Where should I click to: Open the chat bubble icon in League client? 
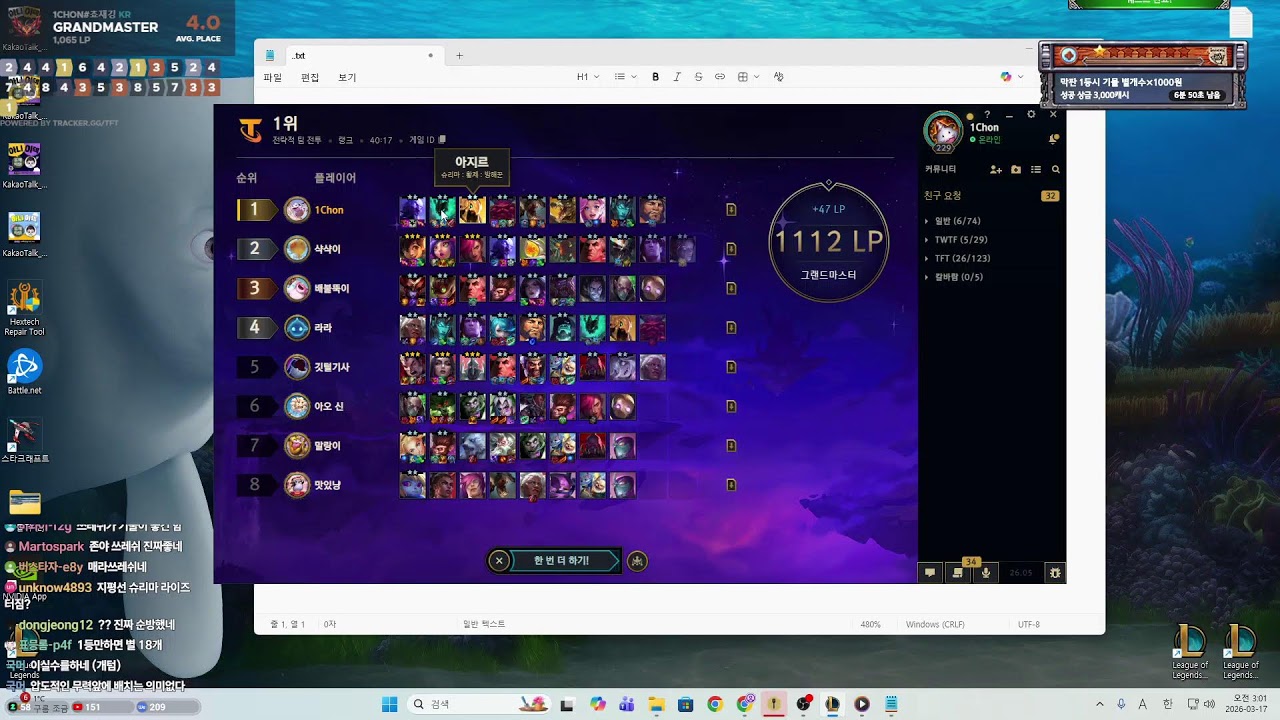click(930, 573)
